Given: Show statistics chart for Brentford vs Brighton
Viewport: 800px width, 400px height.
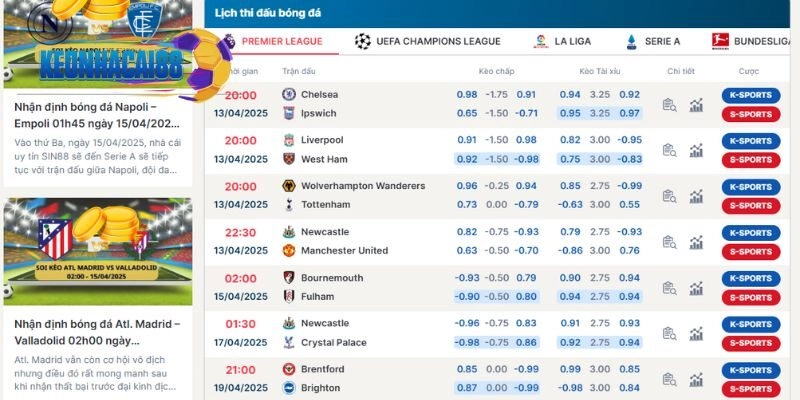Looking at the screenshot, I should click(x=696, y=380).
